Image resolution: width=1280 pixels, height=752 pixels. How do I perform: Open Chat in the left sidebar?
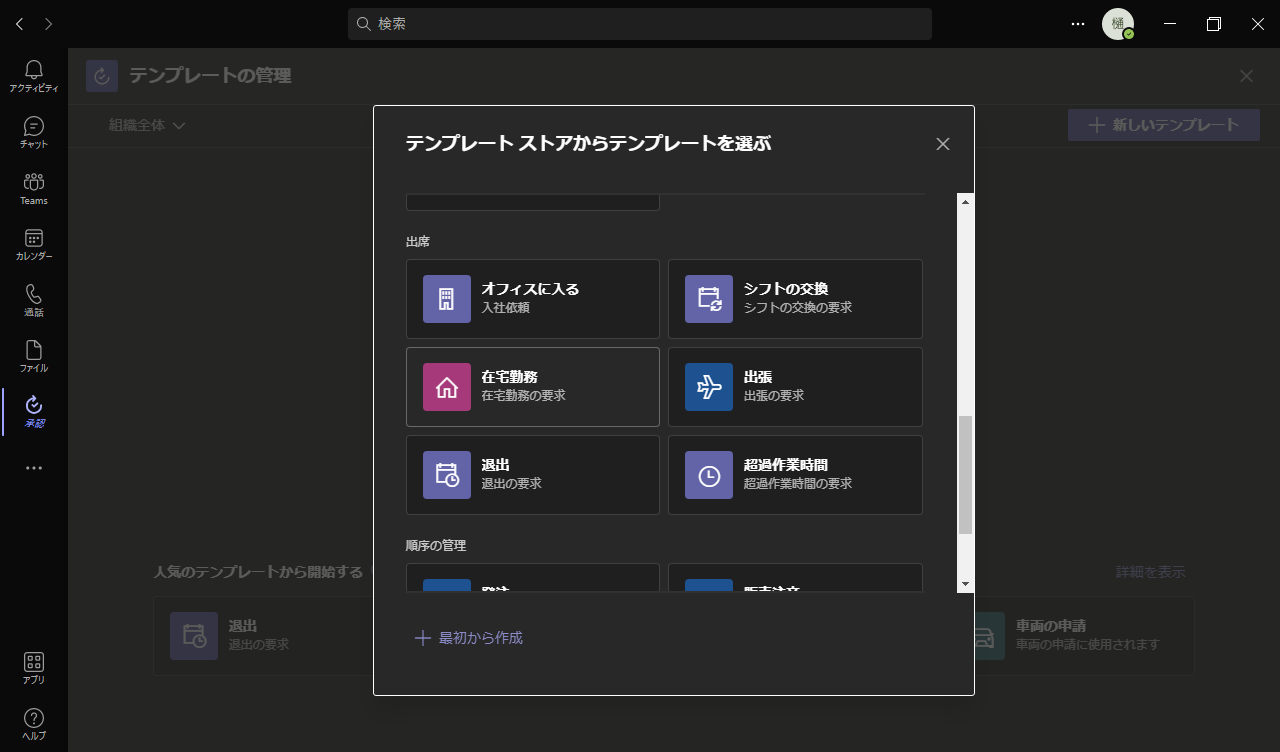click(x=34, y=132)
